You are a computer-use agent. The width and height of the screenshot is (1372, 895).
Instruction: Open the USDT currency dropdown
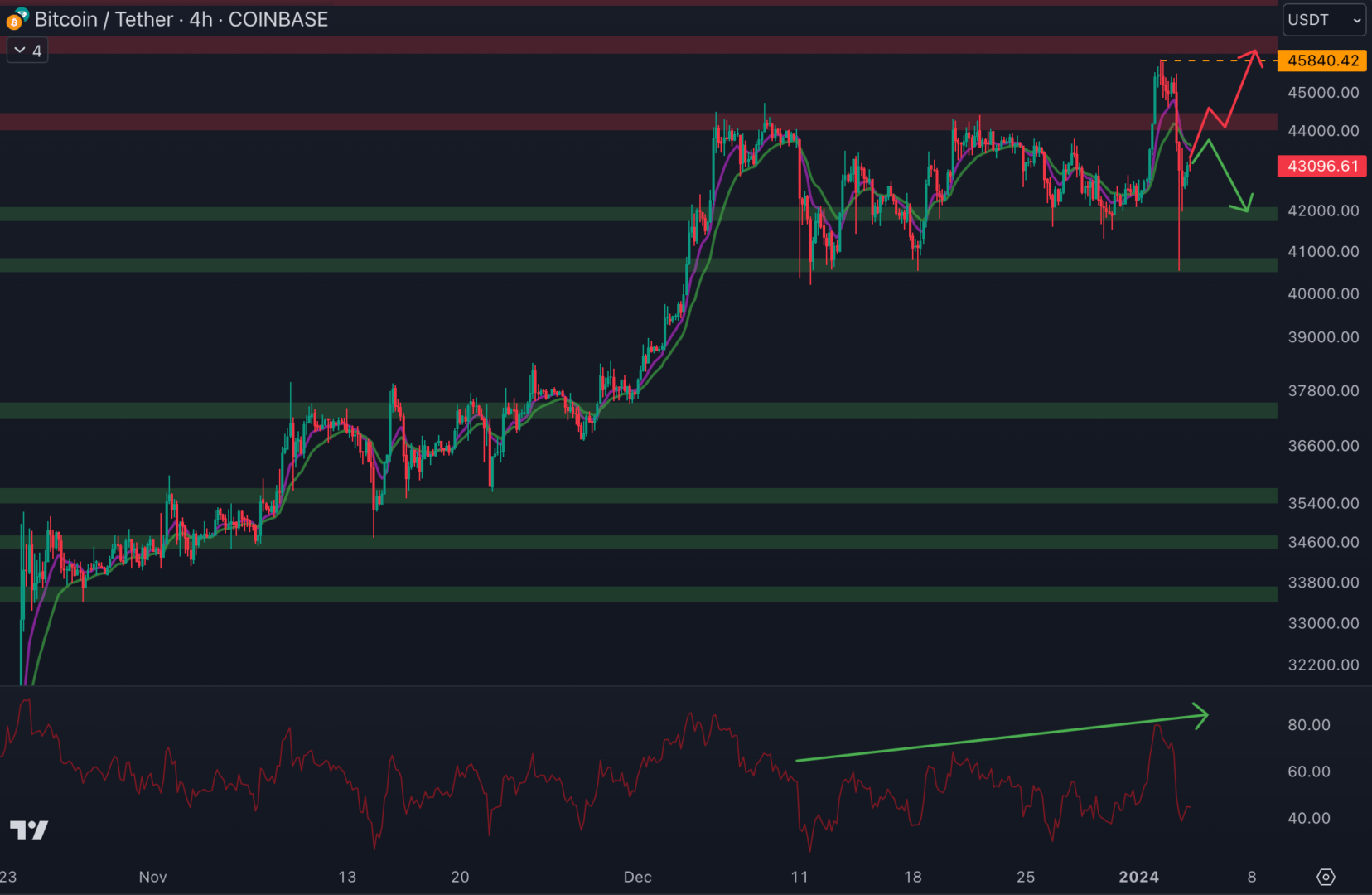point(1324,20)
